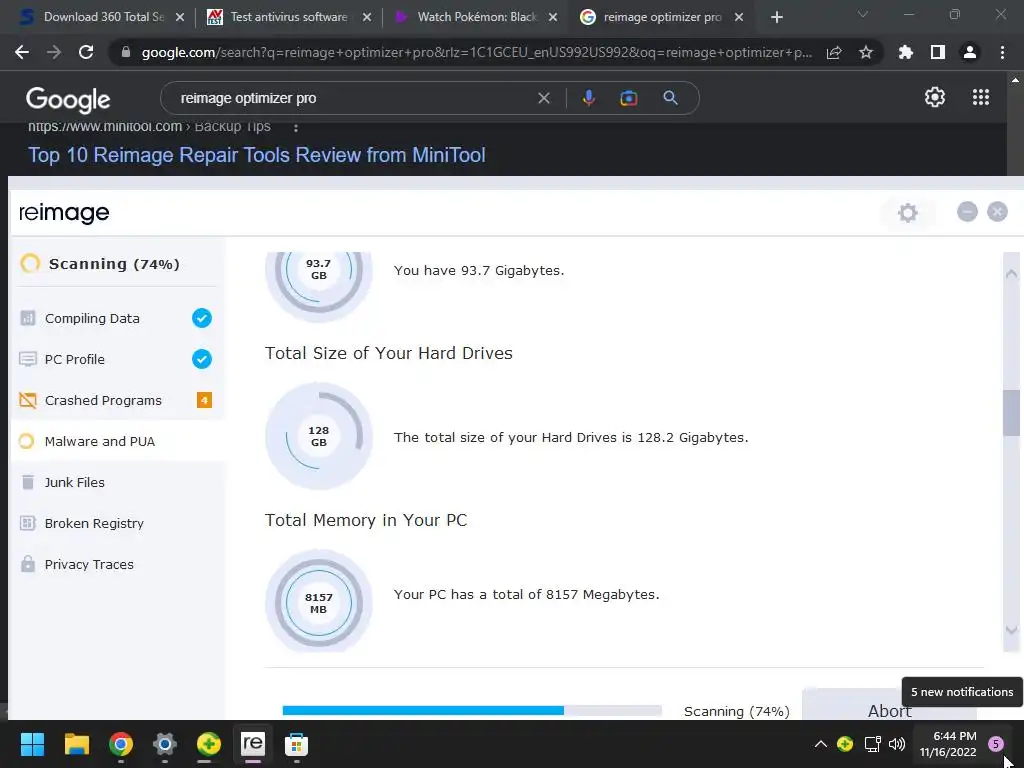Open a new Chrome tab
The height and width of the screenshot is (768, 1024).
pyautogui.click(x=776, y=18)
